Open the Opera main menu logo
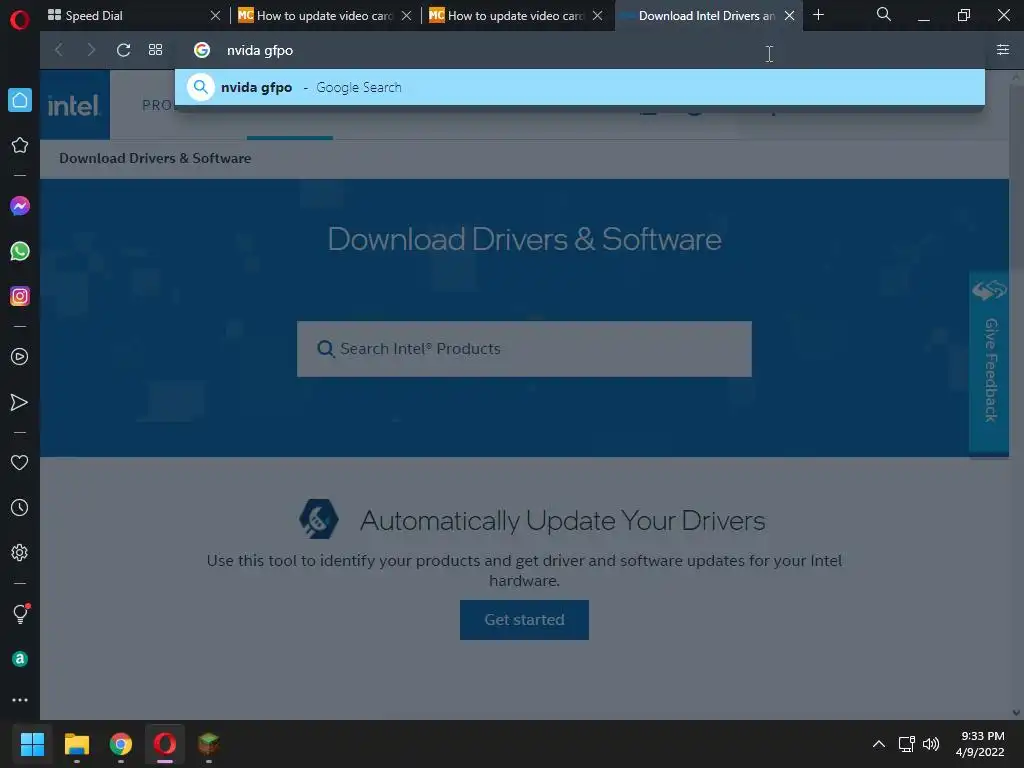The height and width of the screenshot is (768, 1024). (x=20, y=20)
